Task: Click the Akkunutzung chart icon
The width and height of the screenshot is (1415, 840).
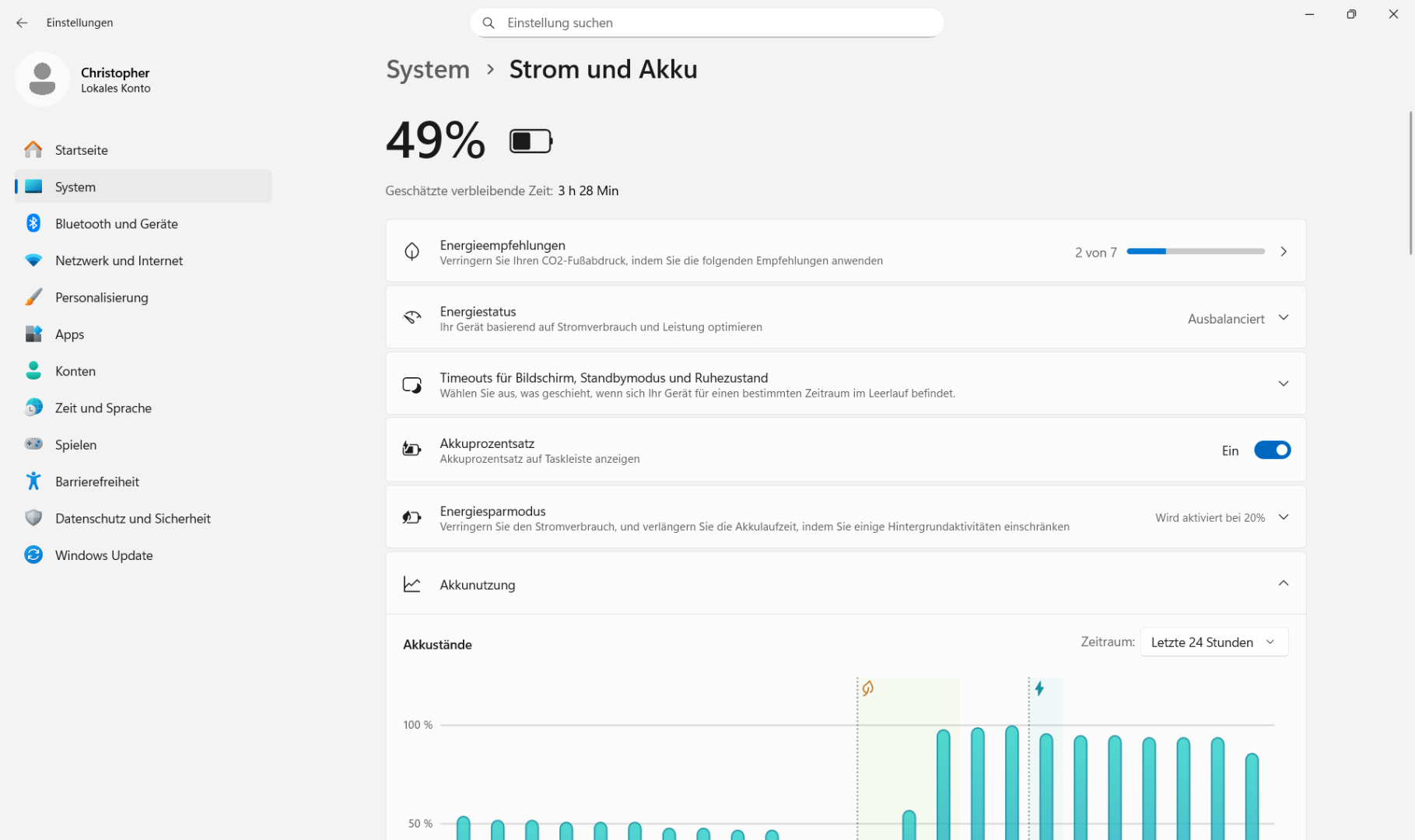Action: 412,584
